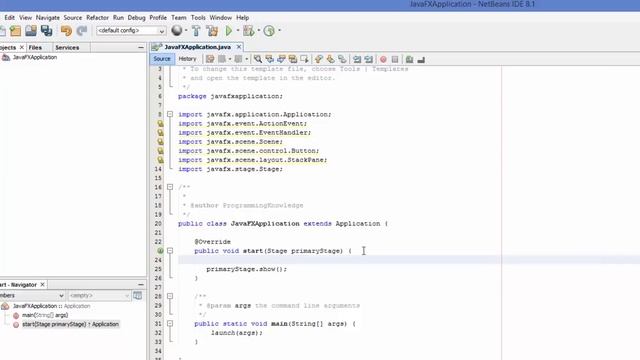Click the hint bulb at ActionEvent import
The image size is (640, 360).
coord(160,123)
